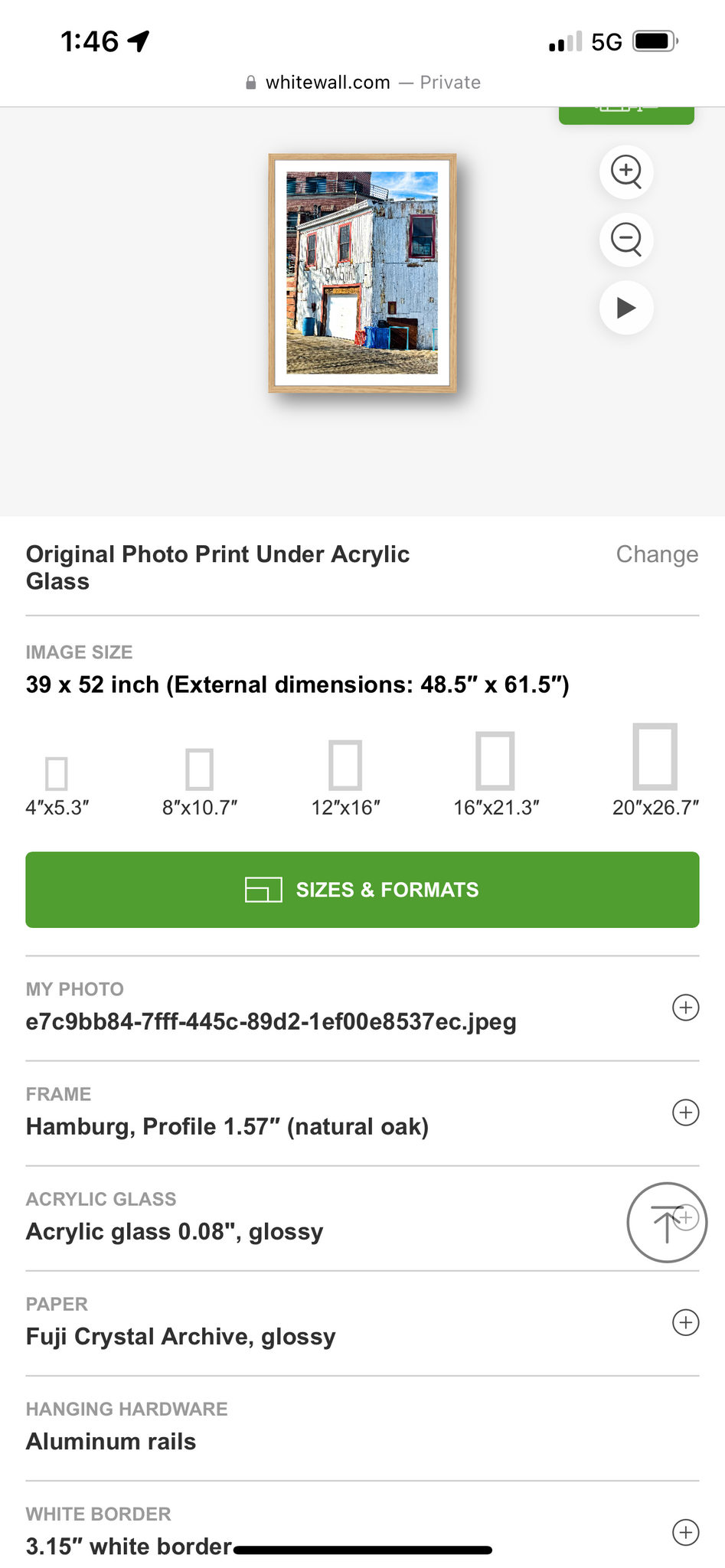Play the product preview animation
Screen dimensions: 725x1568
[x=626, y=308]
